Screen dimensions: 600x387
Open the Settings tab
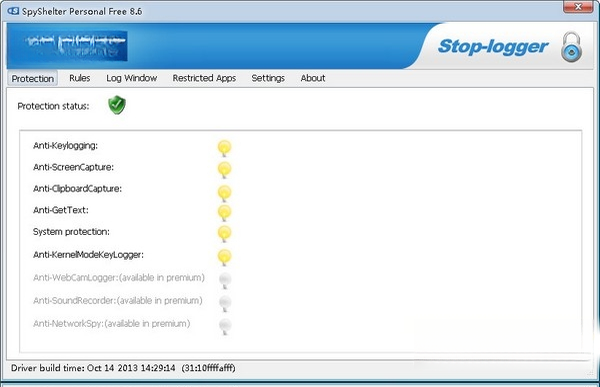pos(268,78)
